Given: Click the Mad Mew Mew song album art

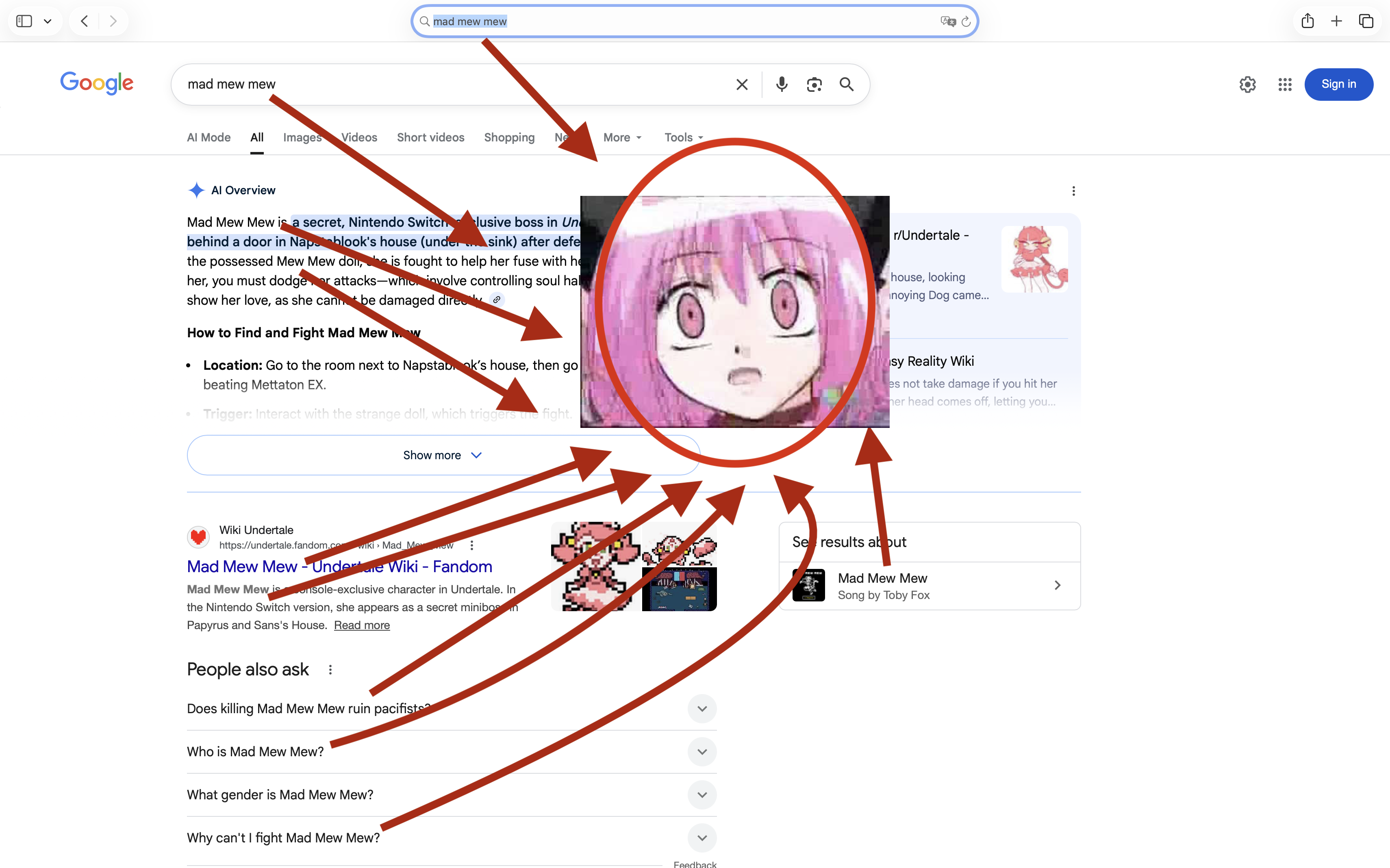Looking at the screenshot, I should tap(808, 585).
